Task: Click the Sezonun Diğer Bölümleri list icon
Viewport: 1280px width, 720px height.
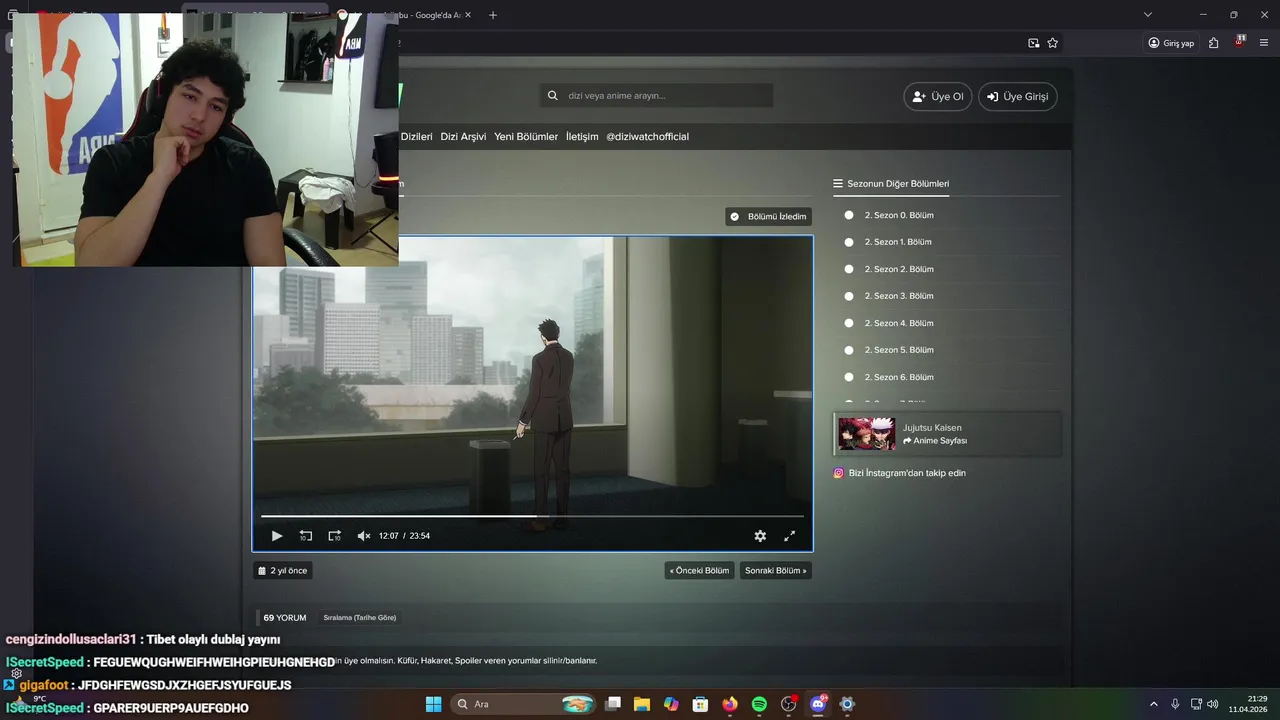Action: [838, 184]
